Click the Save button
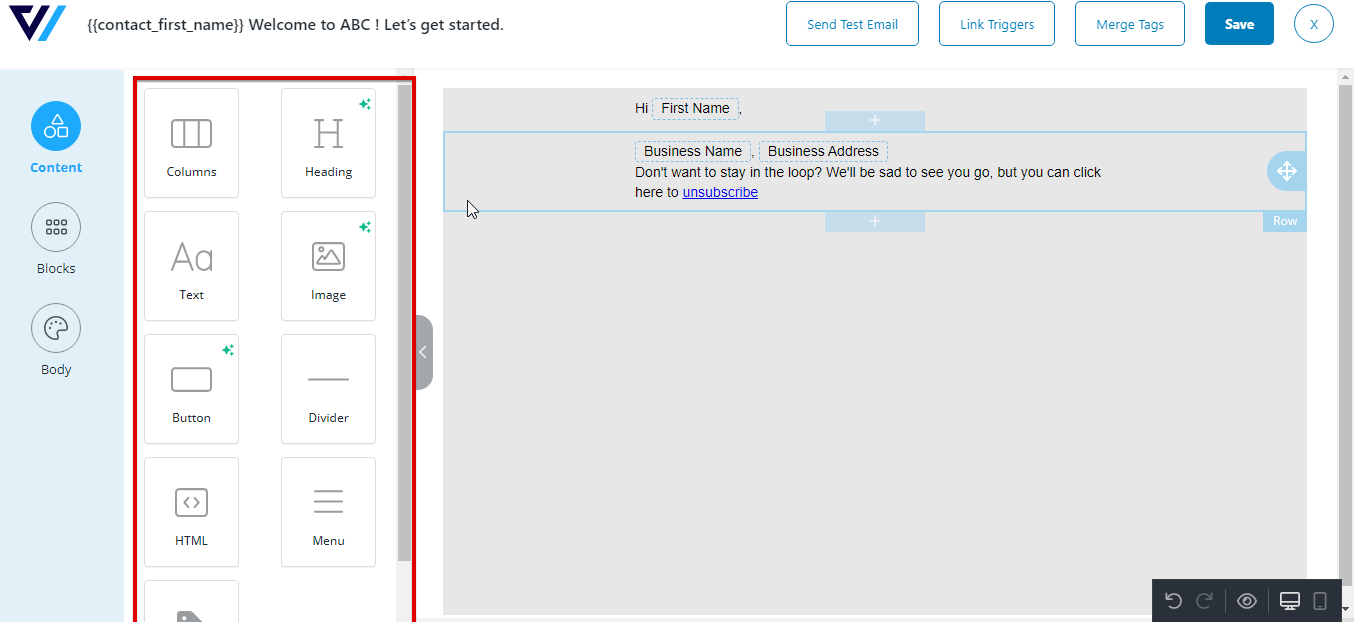Viewport: 1355px width, 622px height. point(1239,23)
